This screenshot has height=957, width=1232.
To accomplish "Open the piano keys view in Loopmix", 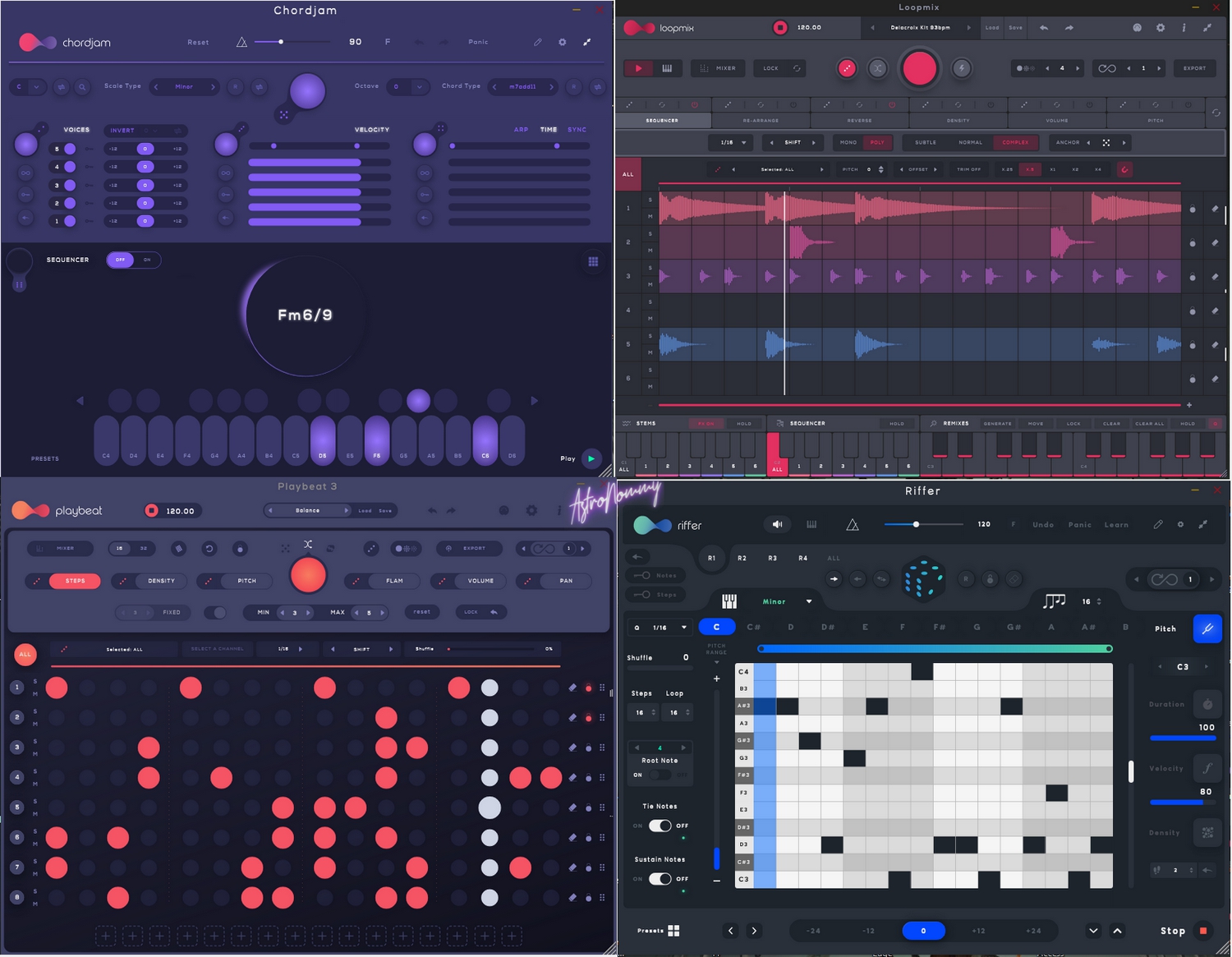I will click(667, 68).
